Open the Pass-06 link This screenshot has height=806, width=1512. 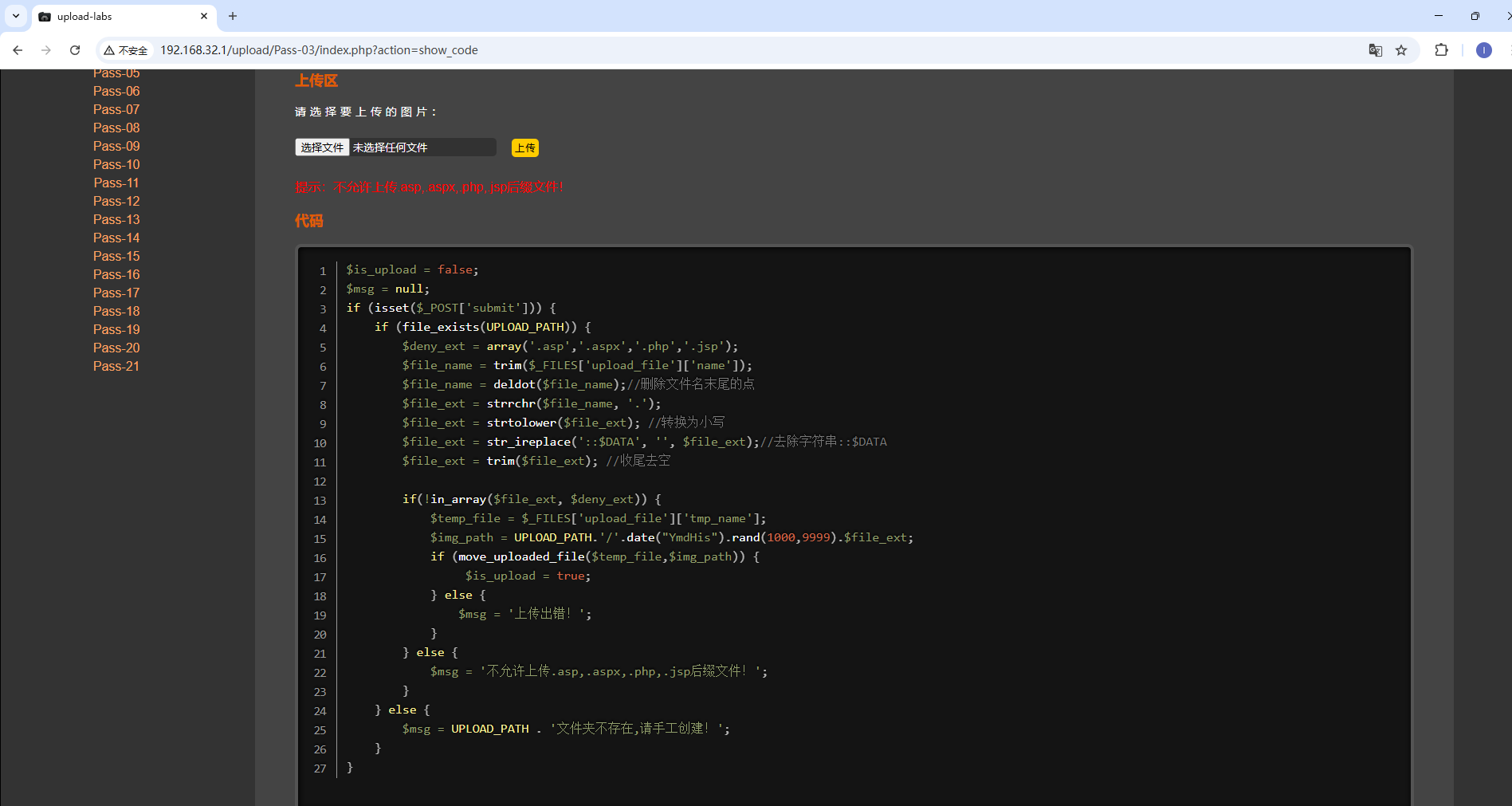pyautogui.click(x=116, y=91)
